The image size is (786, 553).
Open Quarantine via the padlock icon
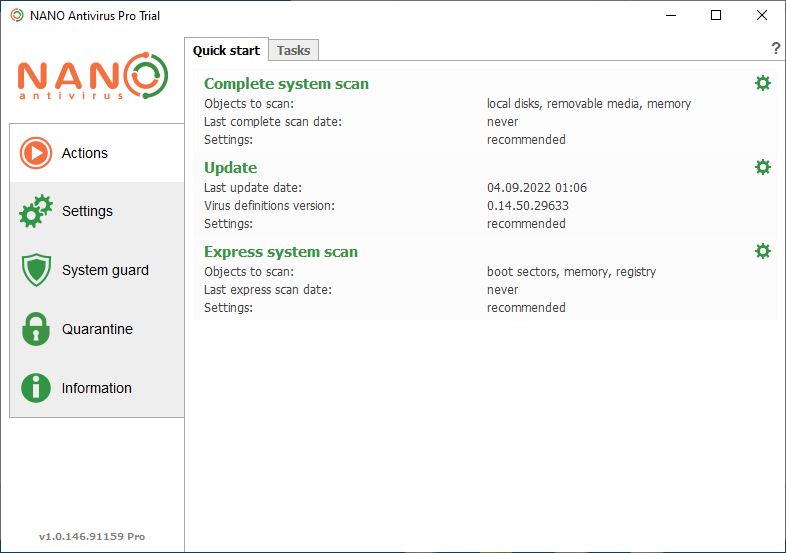[36, 329]
